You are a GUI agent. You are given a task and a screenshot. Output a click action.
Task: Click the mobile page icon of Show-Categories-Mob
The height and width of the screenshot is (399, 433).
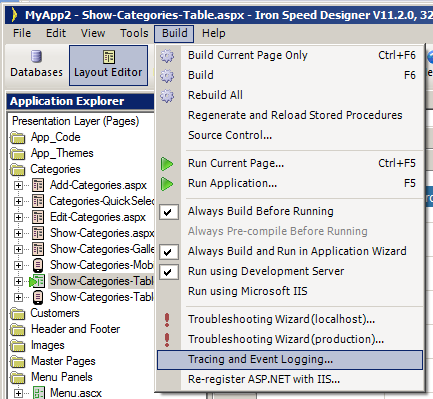38,265
